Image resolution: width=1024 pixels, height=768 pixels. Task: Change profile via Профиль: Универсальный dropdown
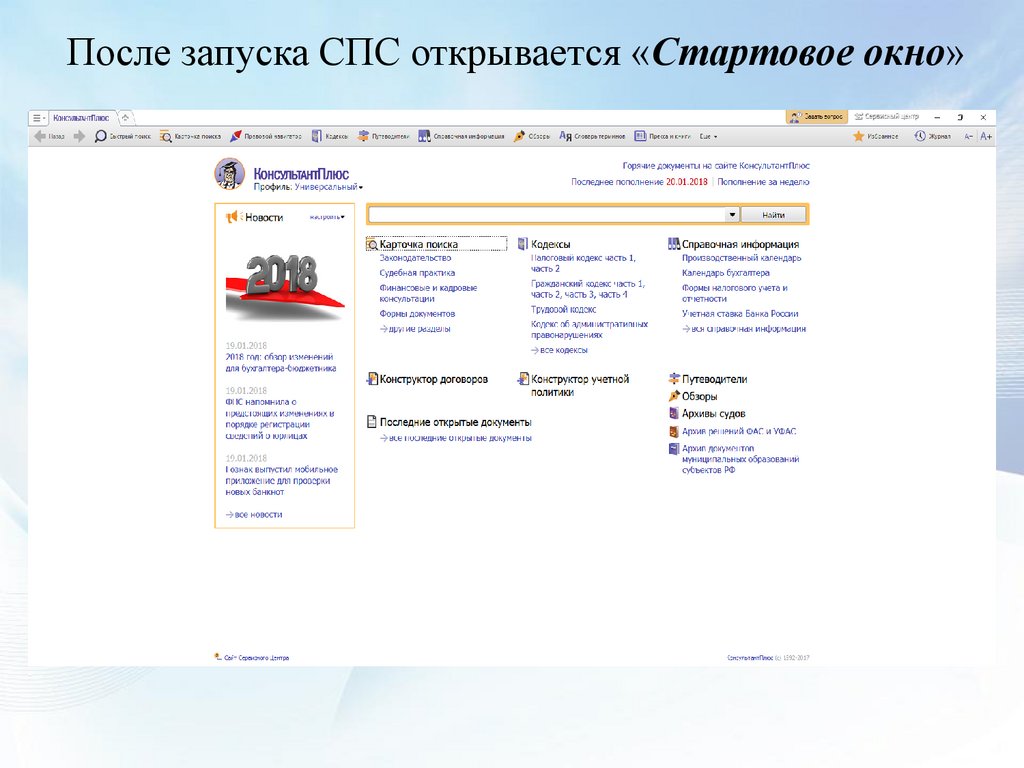(308, 187)
